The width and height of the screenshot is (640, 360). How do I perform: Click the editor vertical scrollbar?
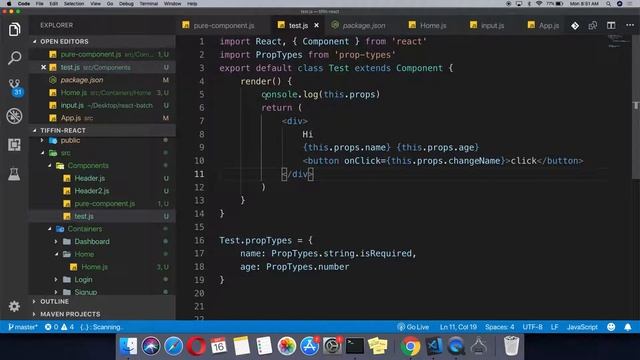click(x=636, y=106)
